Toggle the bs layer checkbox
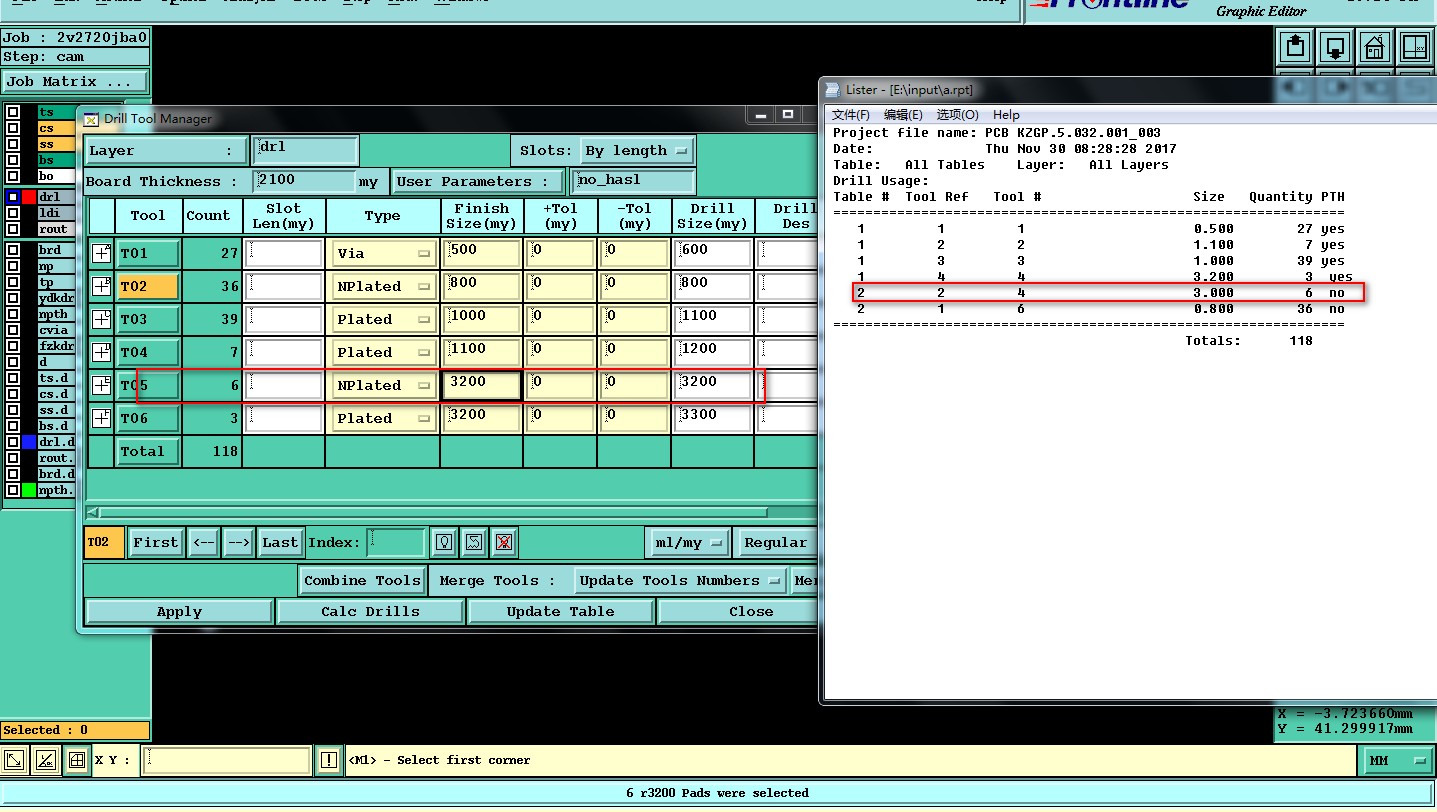Screen dimensions: 1437x812 [13, 161]
